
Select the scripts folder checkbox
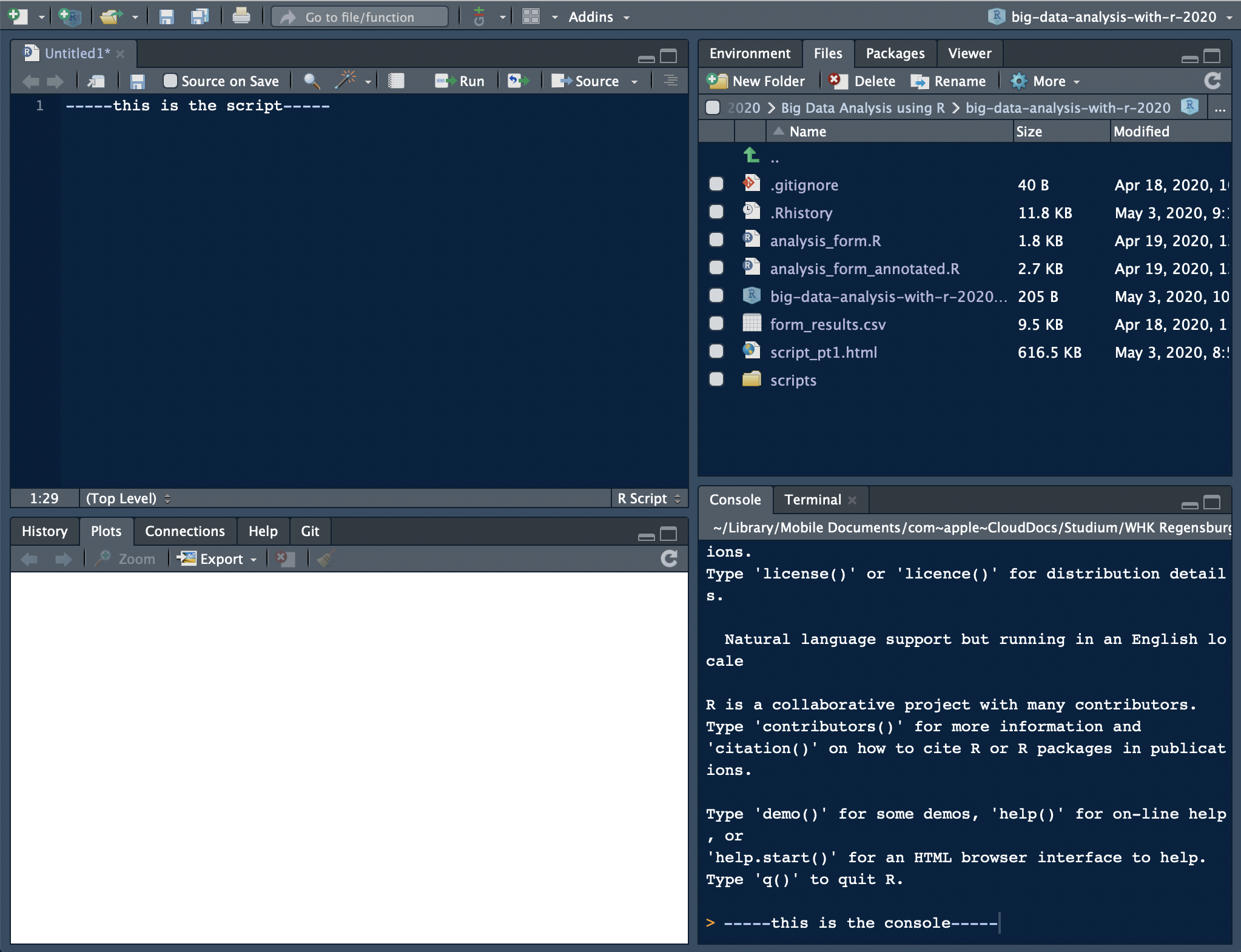[x=716, y=379]
